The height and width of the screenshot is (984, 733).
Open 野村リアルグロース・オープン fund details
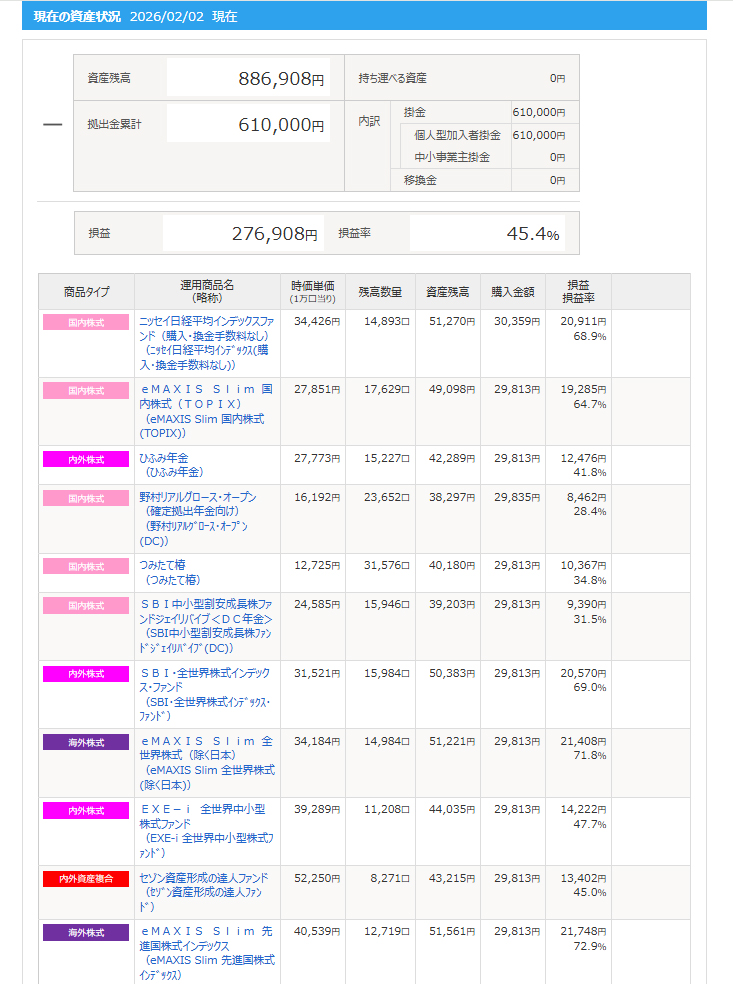point(197,498)
